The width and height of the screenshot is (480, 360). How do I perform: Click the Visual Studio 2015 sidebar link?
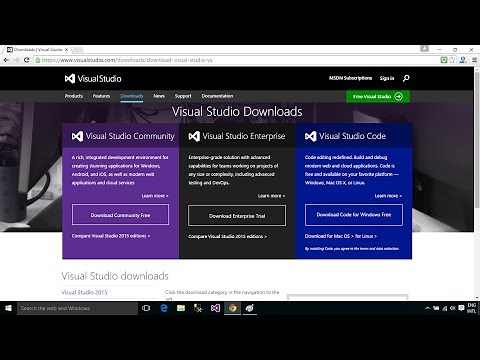[x=84, y=292]
